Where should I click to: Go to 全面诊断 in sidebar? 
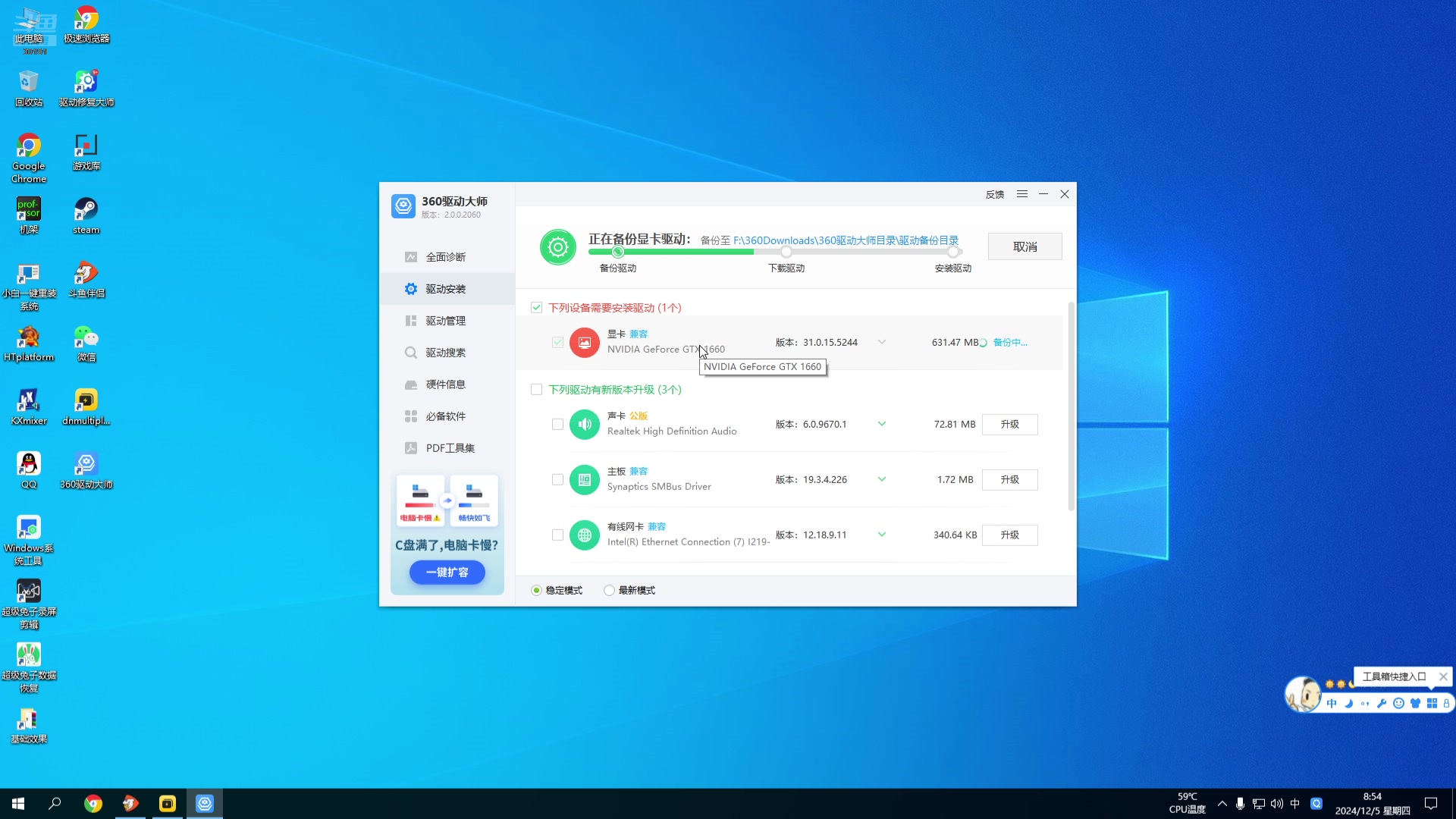tap(447, 257)
